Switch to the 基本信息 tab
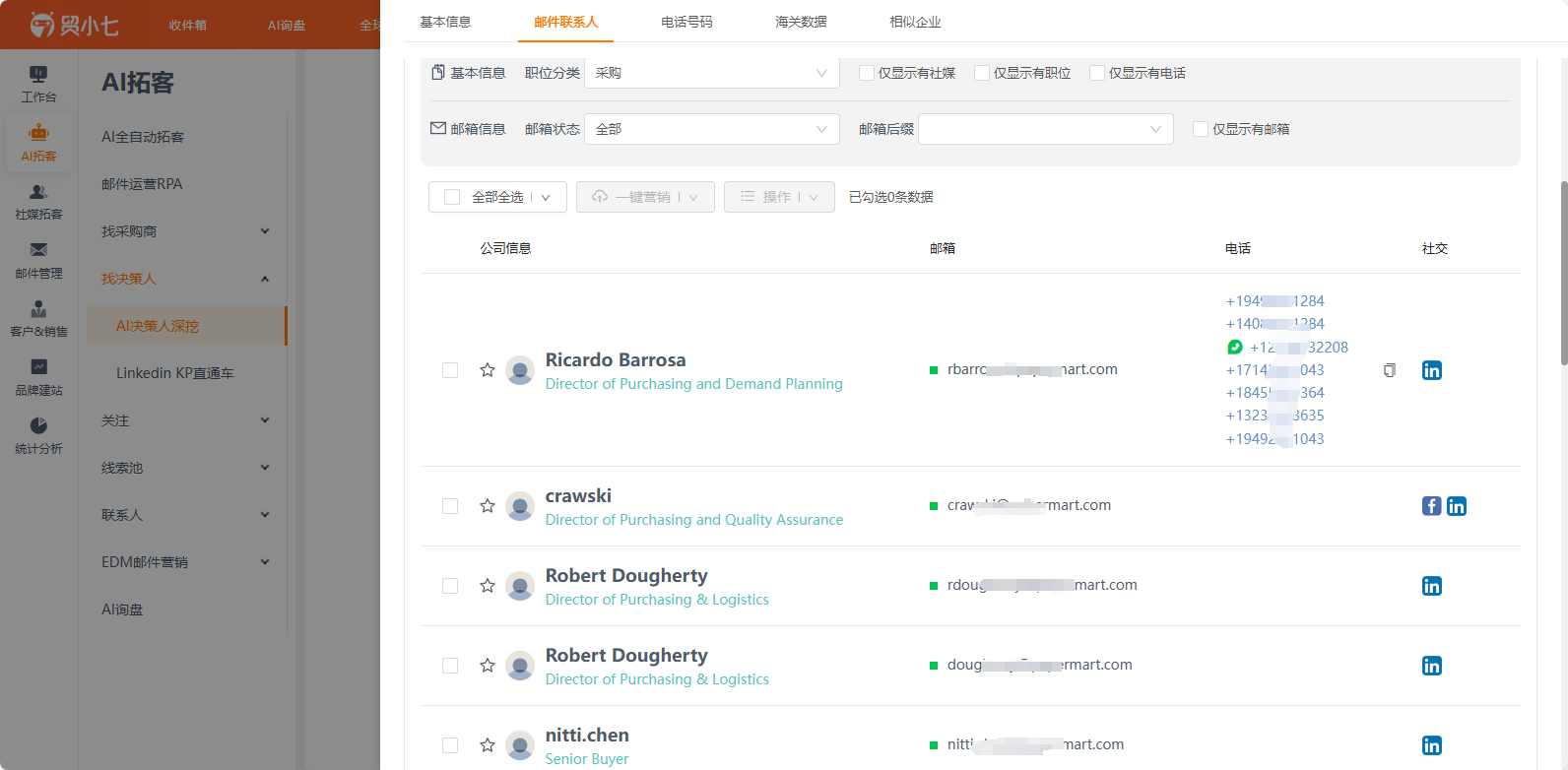This screenshot has height=770, width=1568. coord(445,22)
